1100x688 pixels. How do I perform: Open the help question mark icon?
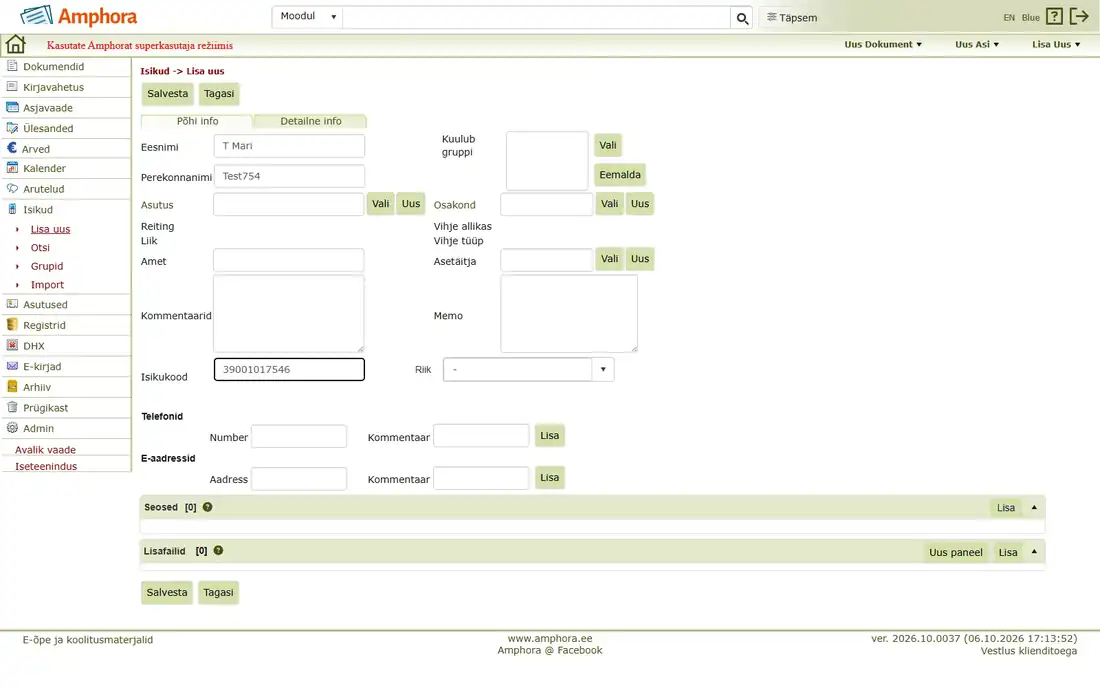[x=1054, y=17]
